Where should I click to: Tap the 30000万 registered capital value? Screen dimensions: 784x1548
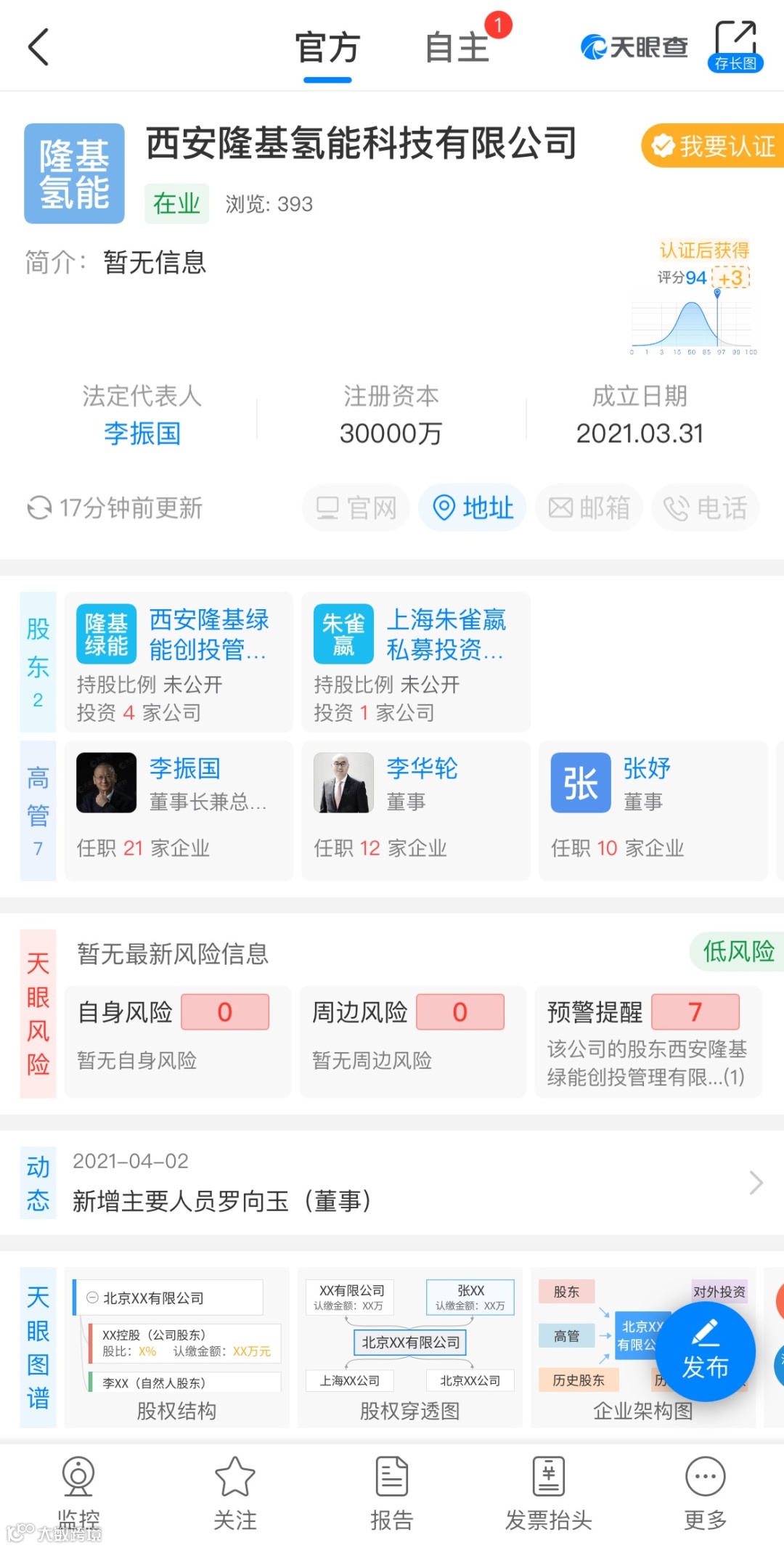pyautogui.click(x=391, y=433)
